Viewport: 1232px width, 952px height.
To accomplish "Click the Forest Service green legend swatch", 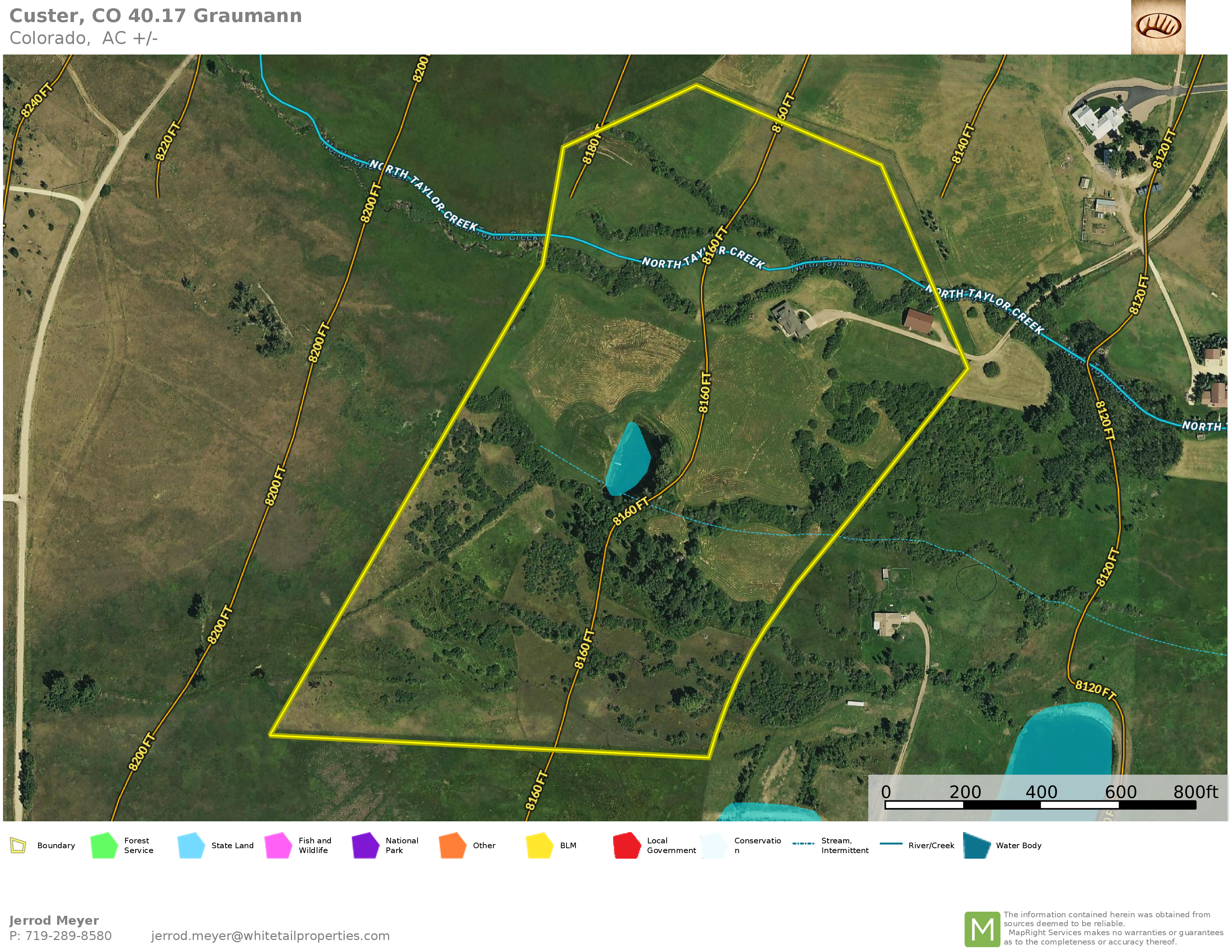I will pyautogui.click(x=104, y=845).
